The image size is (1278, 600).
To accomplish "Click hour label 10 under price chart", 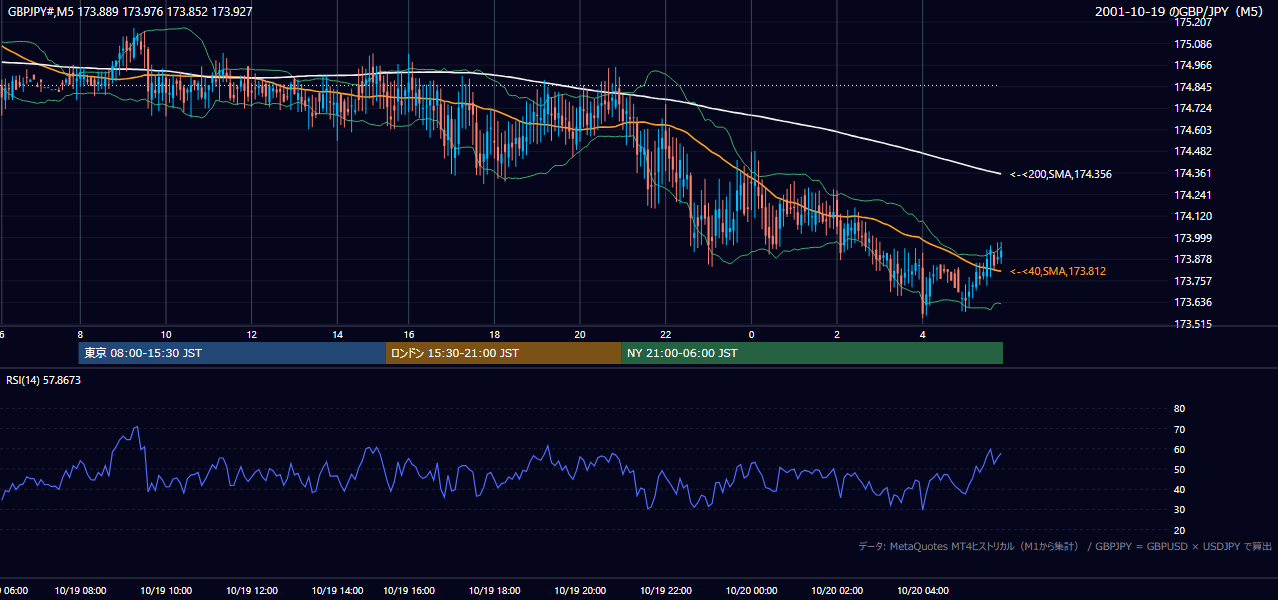I will 166,334.
